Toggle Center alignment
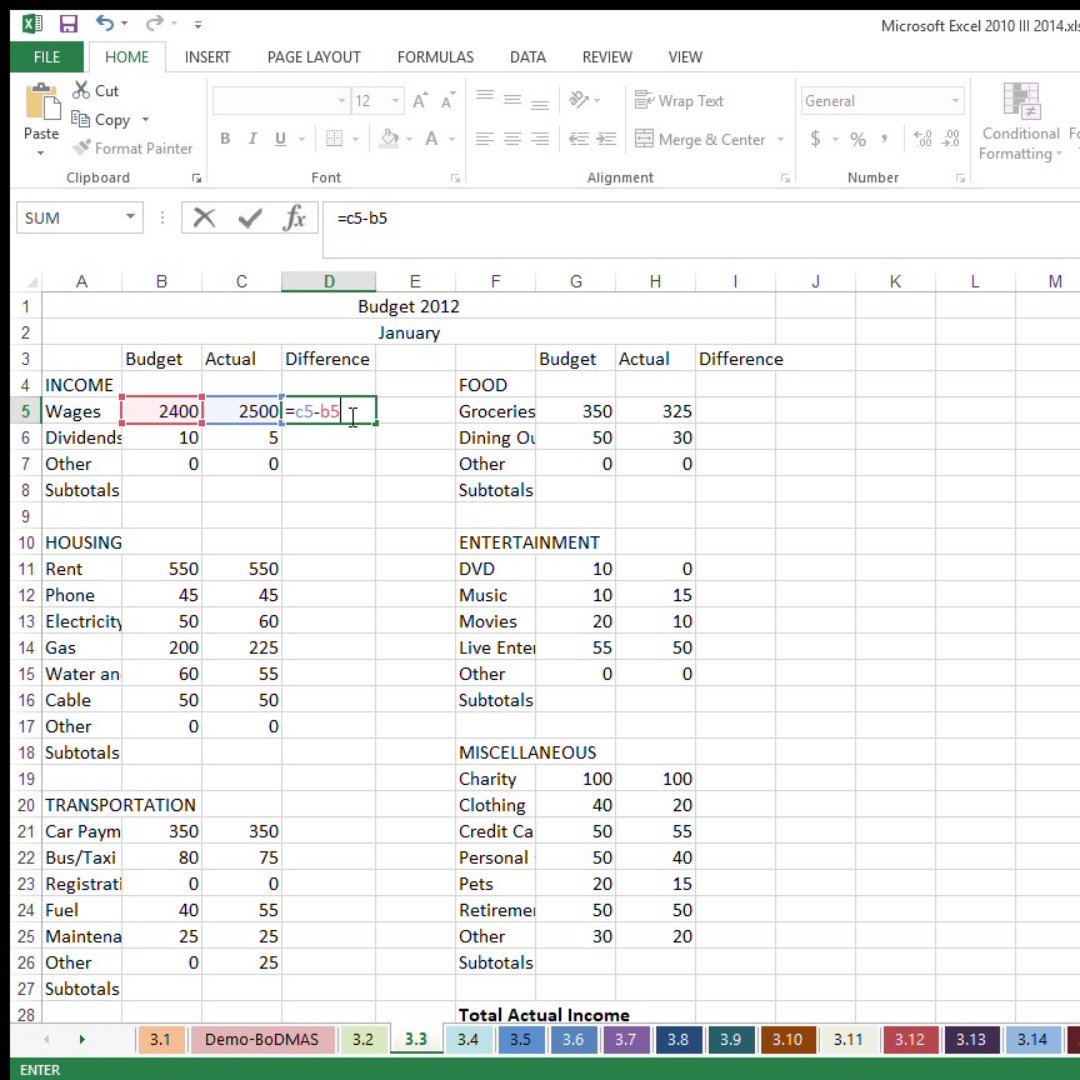Screen dimensions: 1080x1080 (512, 139)
